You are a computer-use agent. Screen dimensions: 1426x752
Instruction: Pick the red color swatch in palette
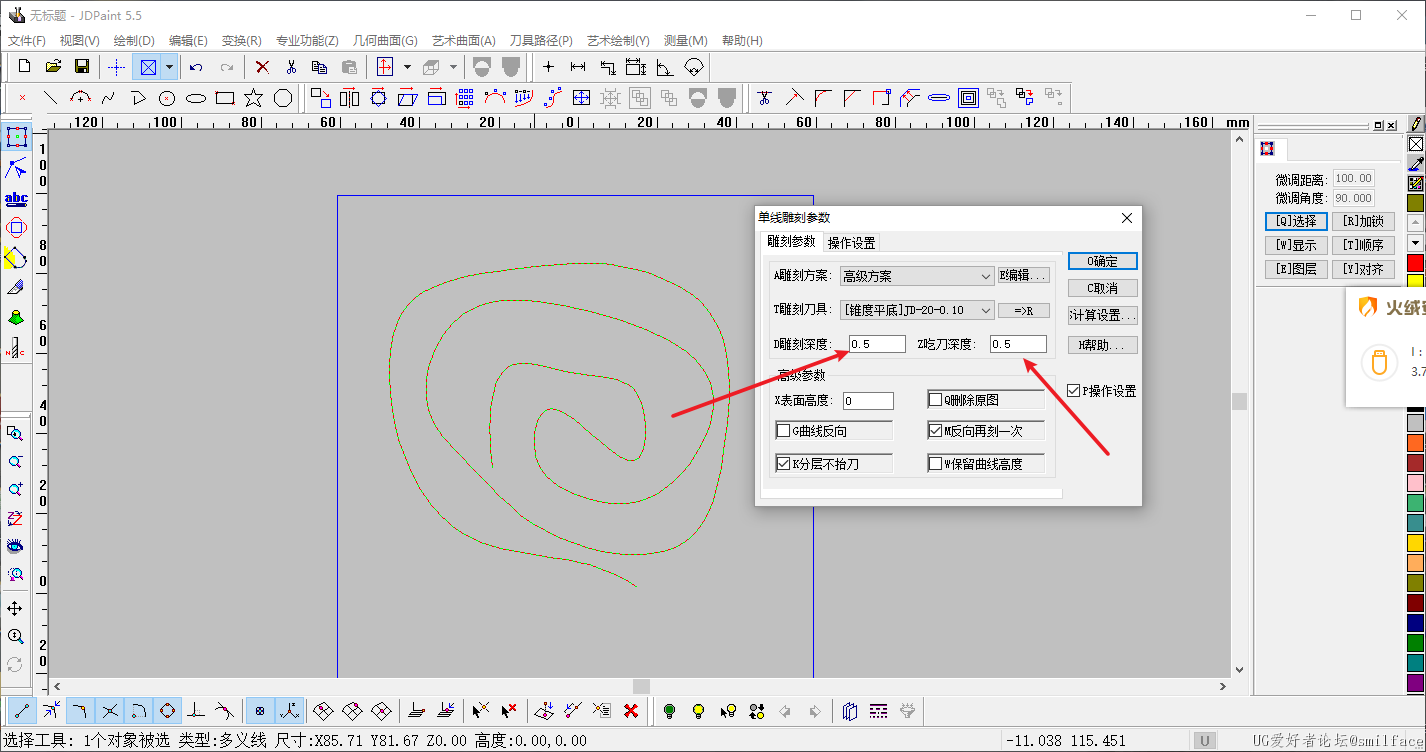(x=1415, y=262)
